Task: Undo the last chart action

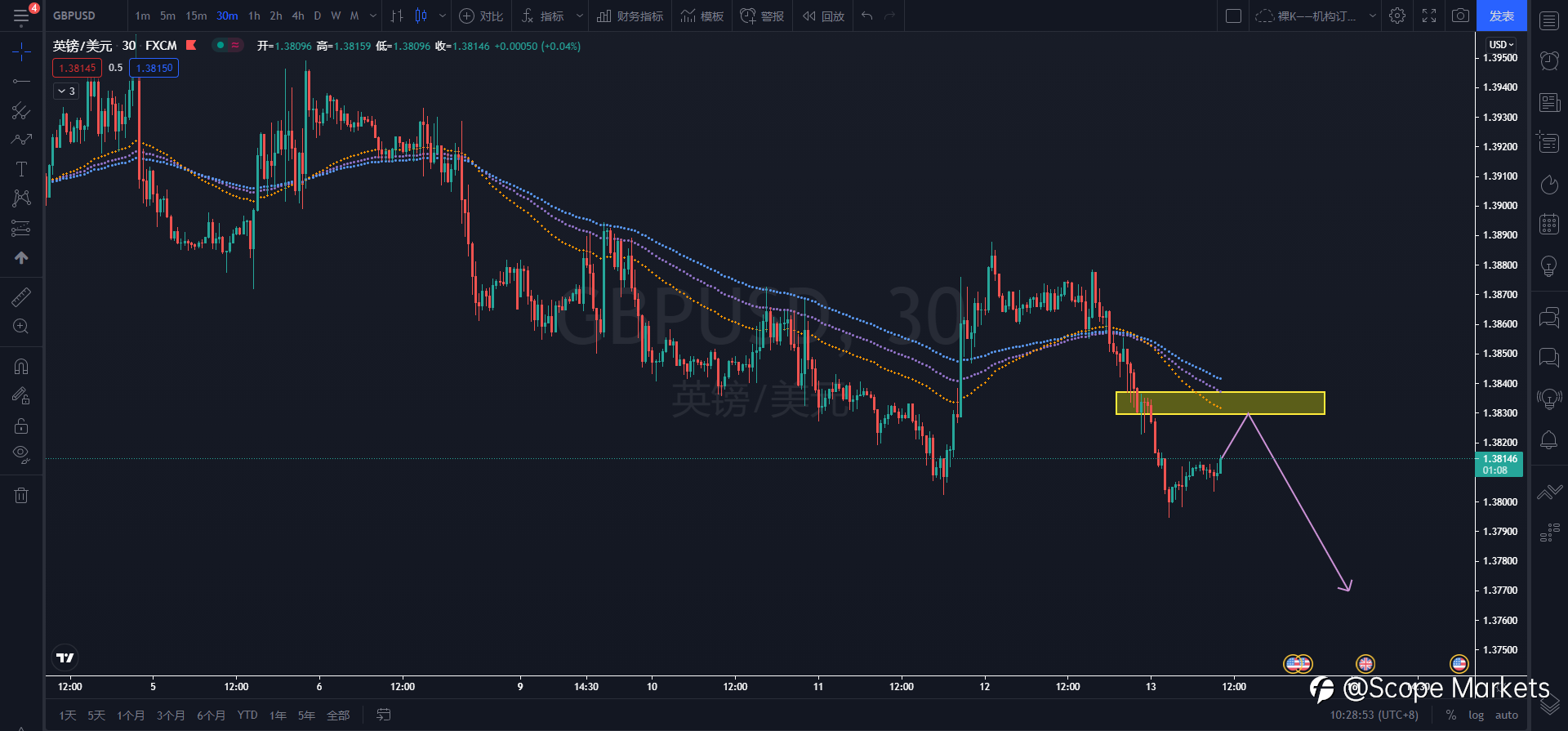Action: [x=867, y=16]
